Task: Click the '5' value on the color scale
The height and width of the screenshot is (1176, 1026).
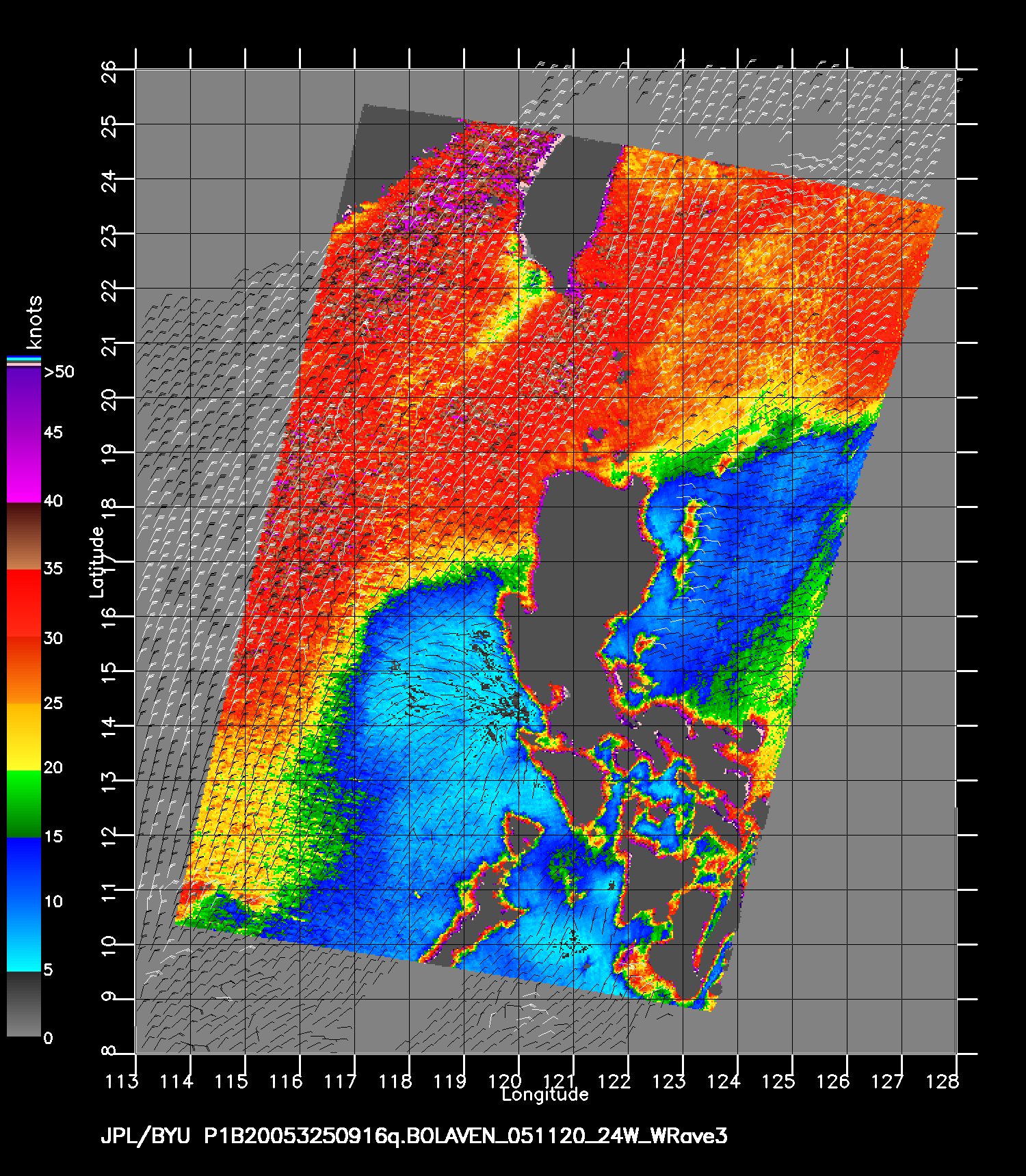Action: tap(48, 970)
